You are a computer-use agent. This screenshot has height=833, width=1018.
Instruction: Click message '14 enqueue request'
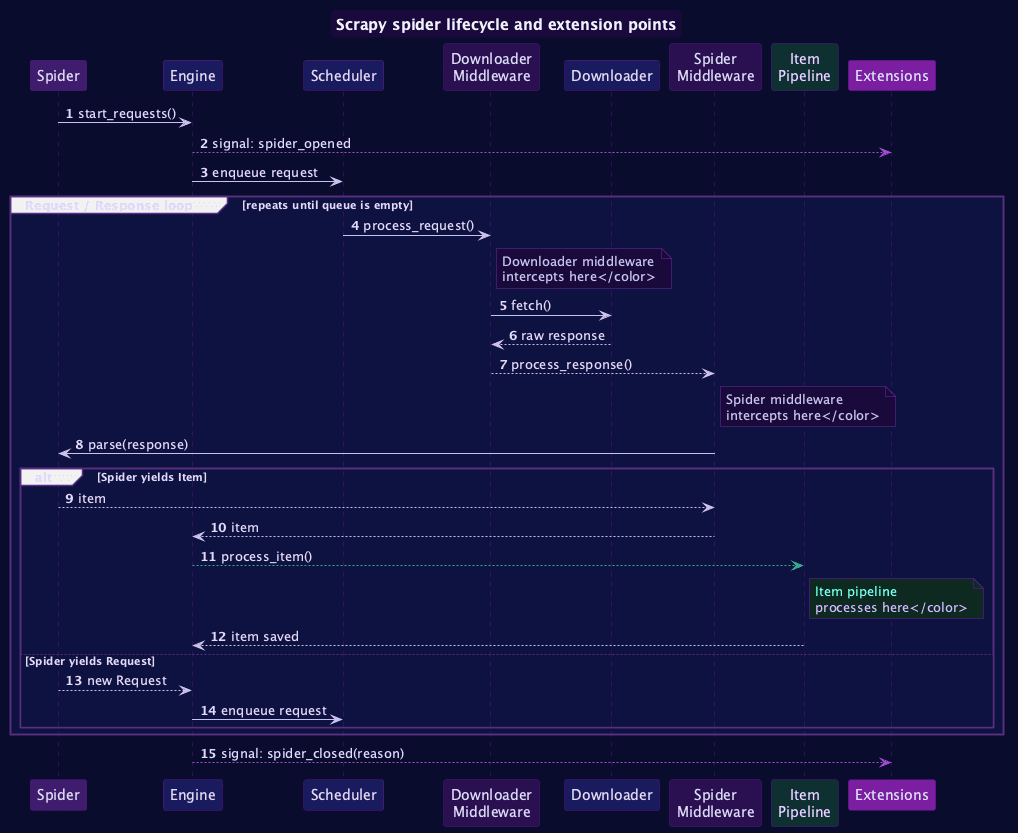[264, 711]
